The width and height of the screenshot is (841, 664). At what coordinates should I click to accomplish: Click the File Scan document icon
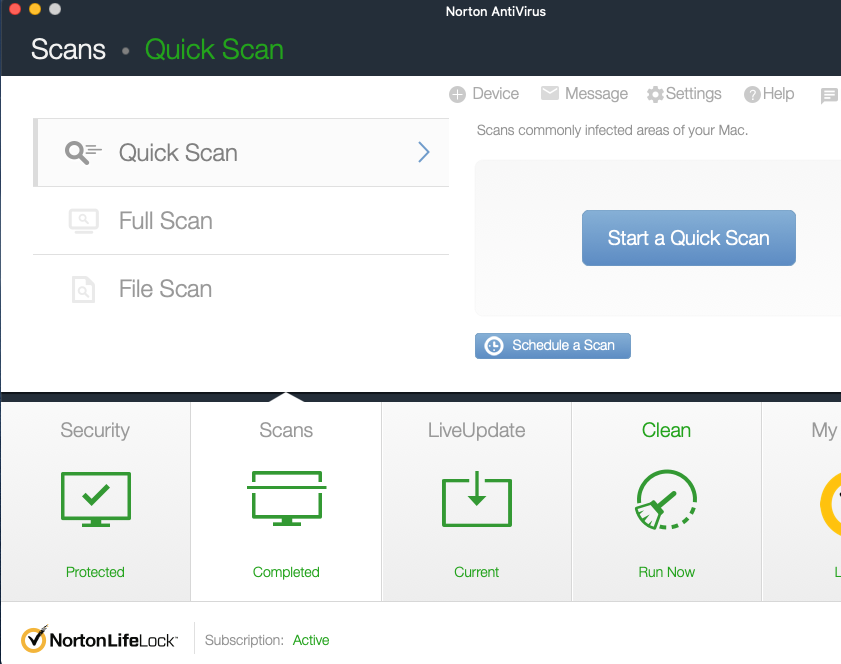tap(83, 289)
